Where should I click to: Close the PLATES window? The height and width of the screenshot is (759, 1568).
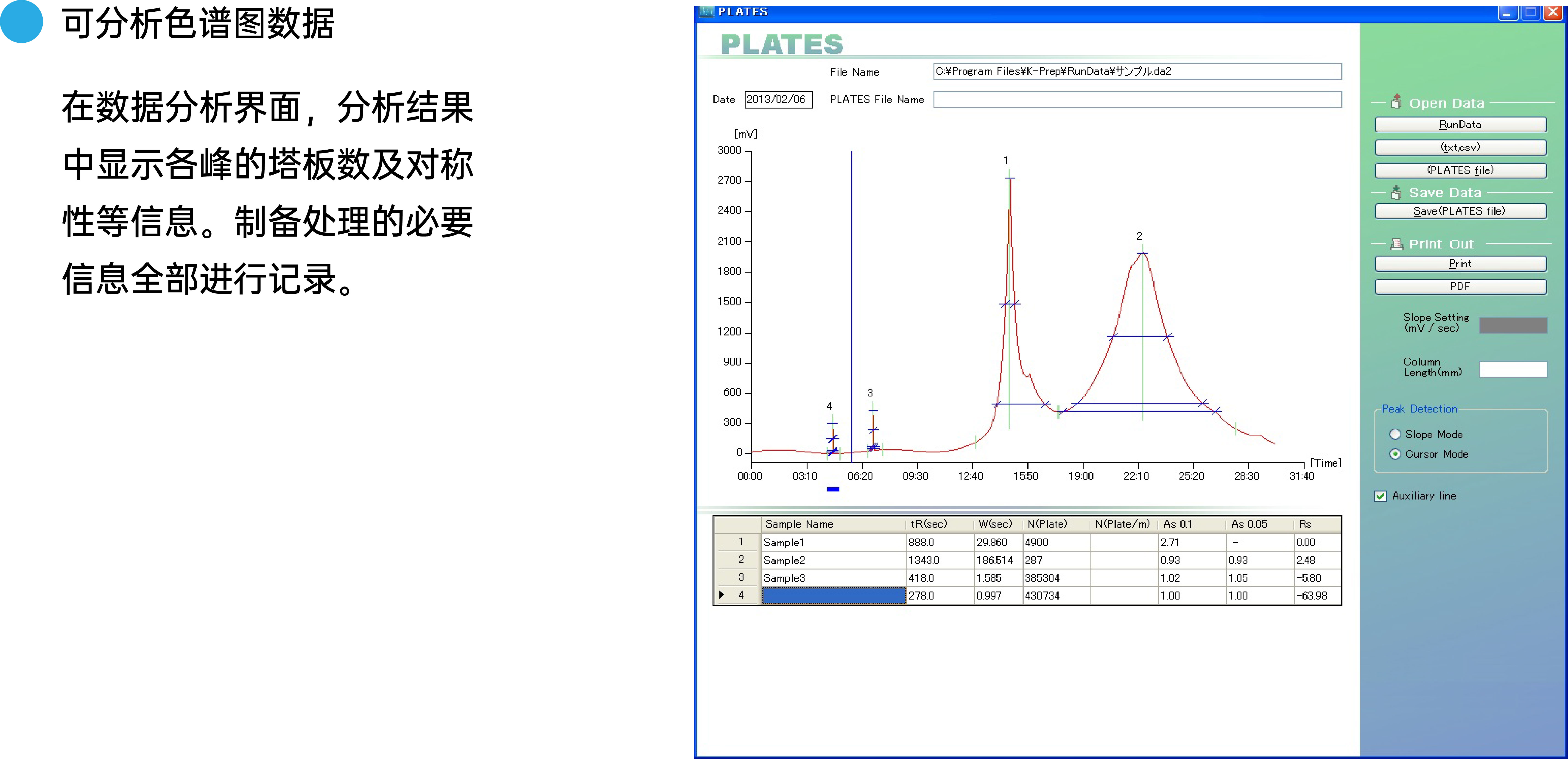tap(1553, 12)
